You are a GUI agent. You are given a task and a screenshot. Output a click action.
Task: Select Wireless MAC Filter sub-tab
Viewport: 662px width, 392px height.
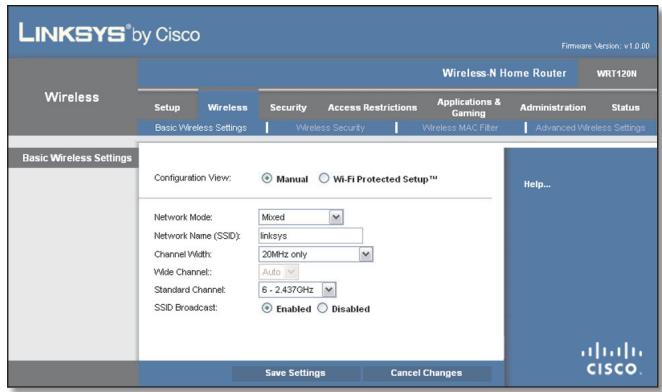pos(460,128)
